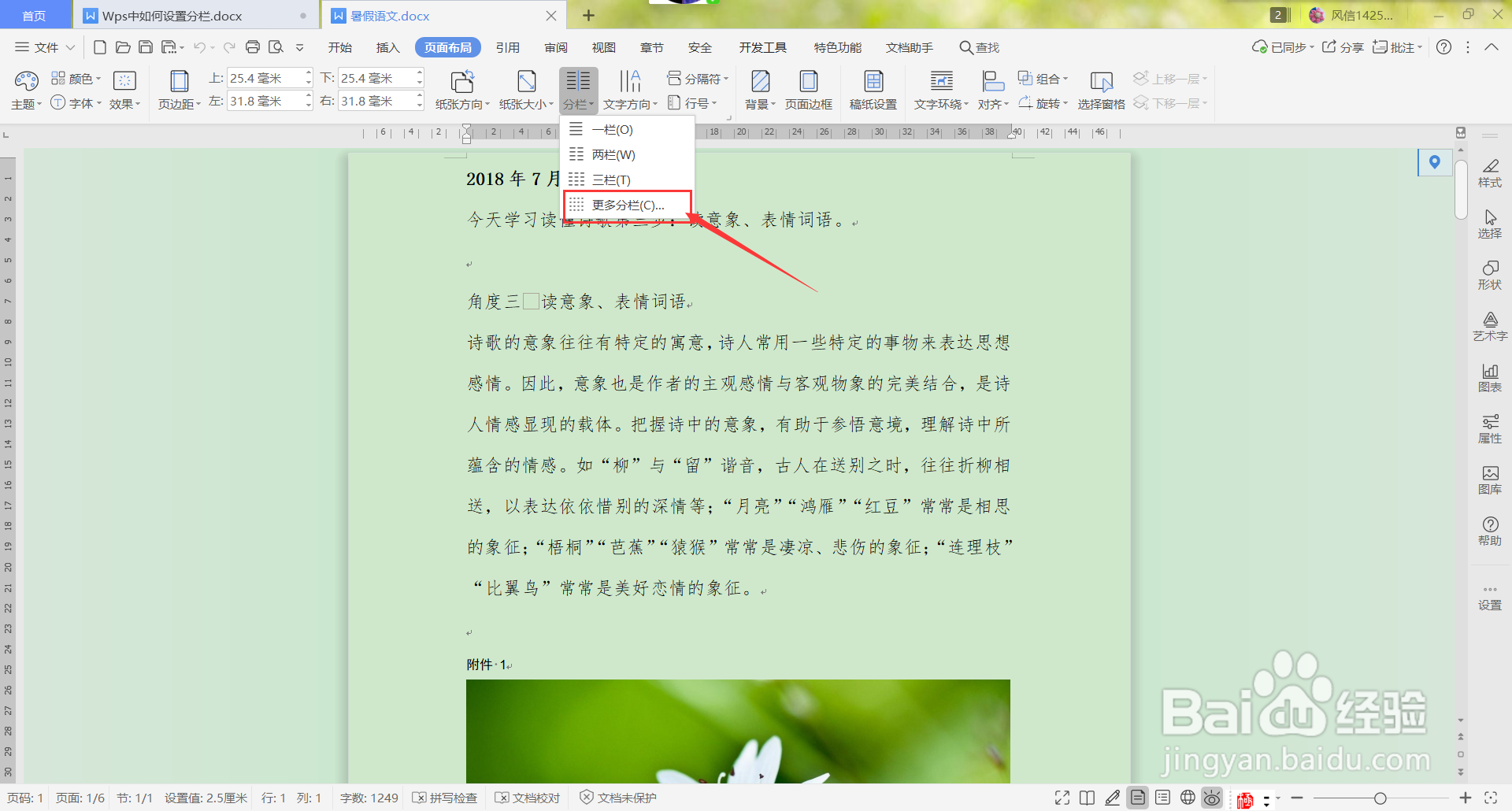This screenshot has height=811, width=1512.
Task: Toggle full screen mode in status bar
Action: (x=1062, y=797)
